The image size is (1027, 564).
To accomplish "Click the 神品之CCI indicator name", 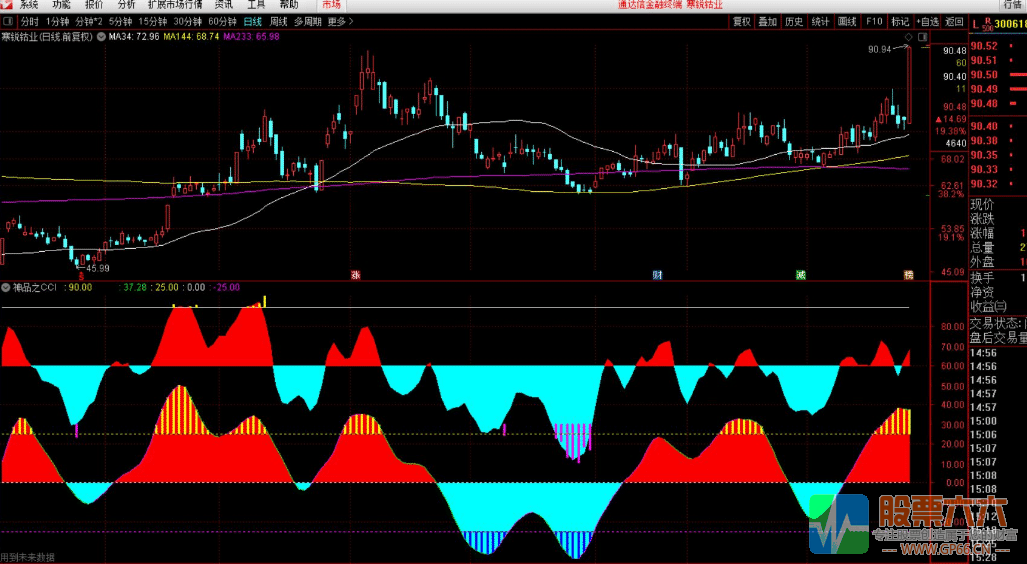I will pyautogui.click(x=35, y=287).
